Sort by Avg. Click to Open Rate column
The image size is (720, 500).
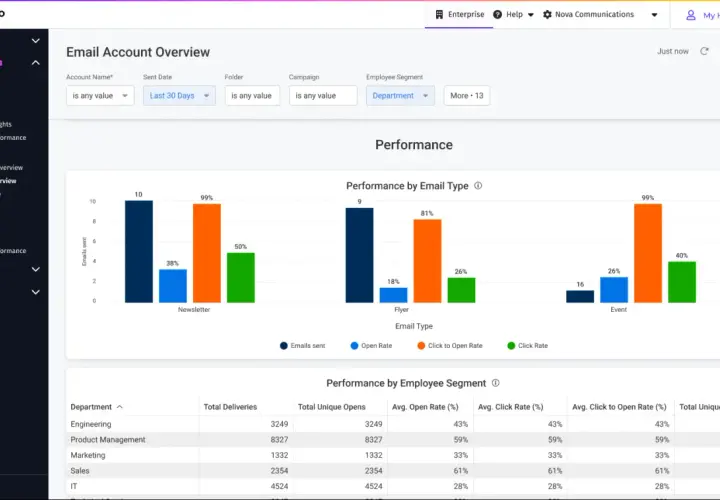pyautogui.click(x=619, y=407)
